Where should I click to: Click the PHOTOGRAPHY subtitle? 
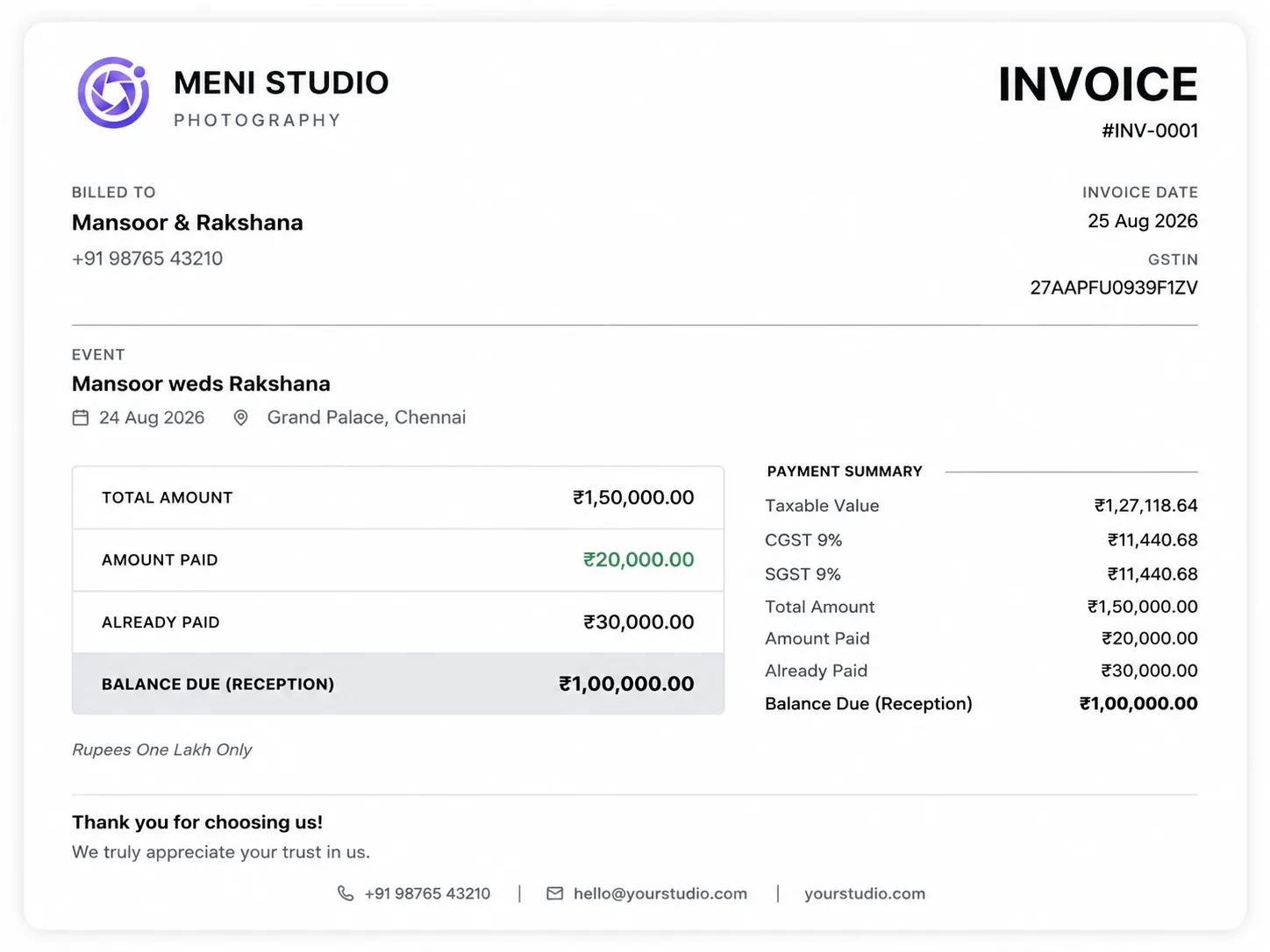pos(257,120)
